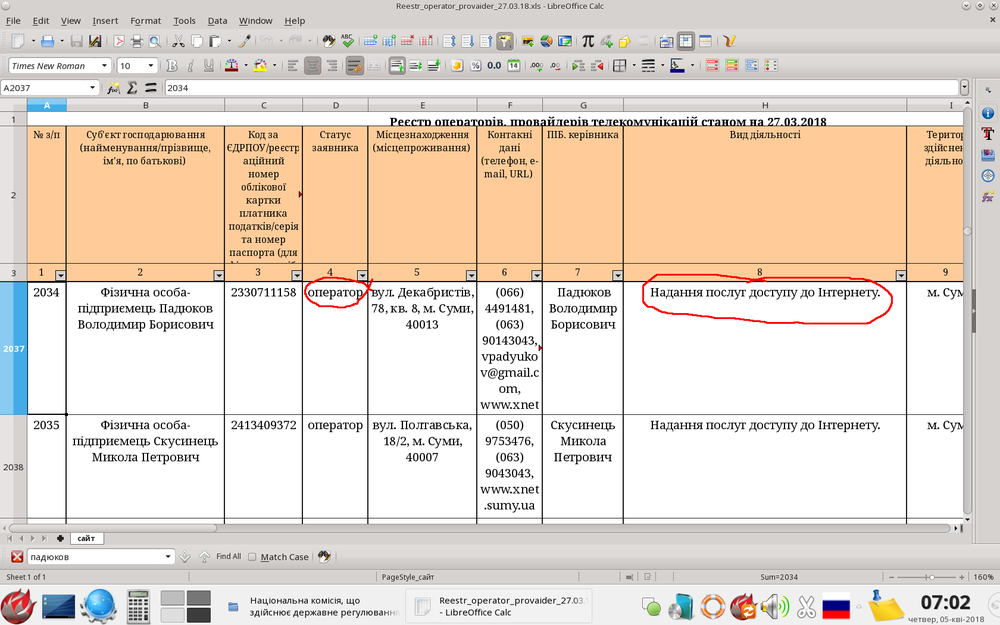
Task: Toggle Freeze Rows and Columns
Action: point(686,41)
